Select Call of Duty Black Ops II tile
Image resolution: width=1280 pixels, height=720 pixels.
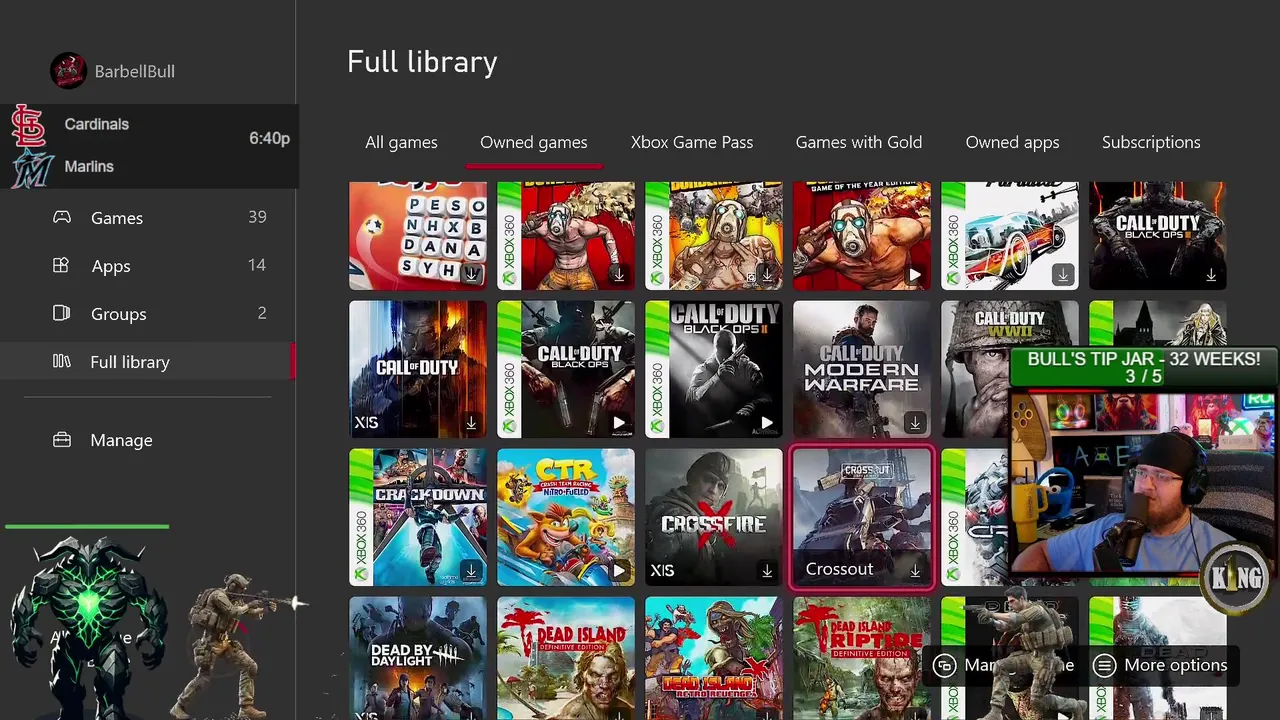tap(714, 369)
